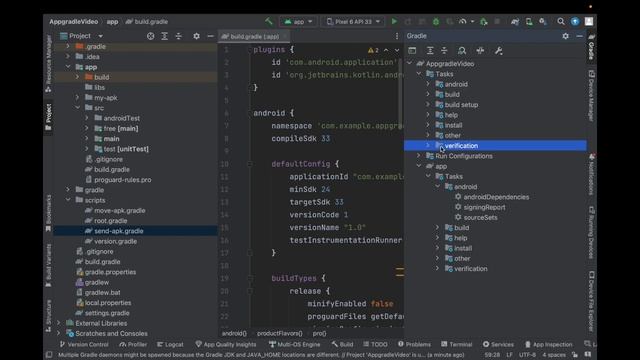Open send-apk.gradle file
Image resolution: width=640 pixels, height=360 pixels.
coord(118,231)
